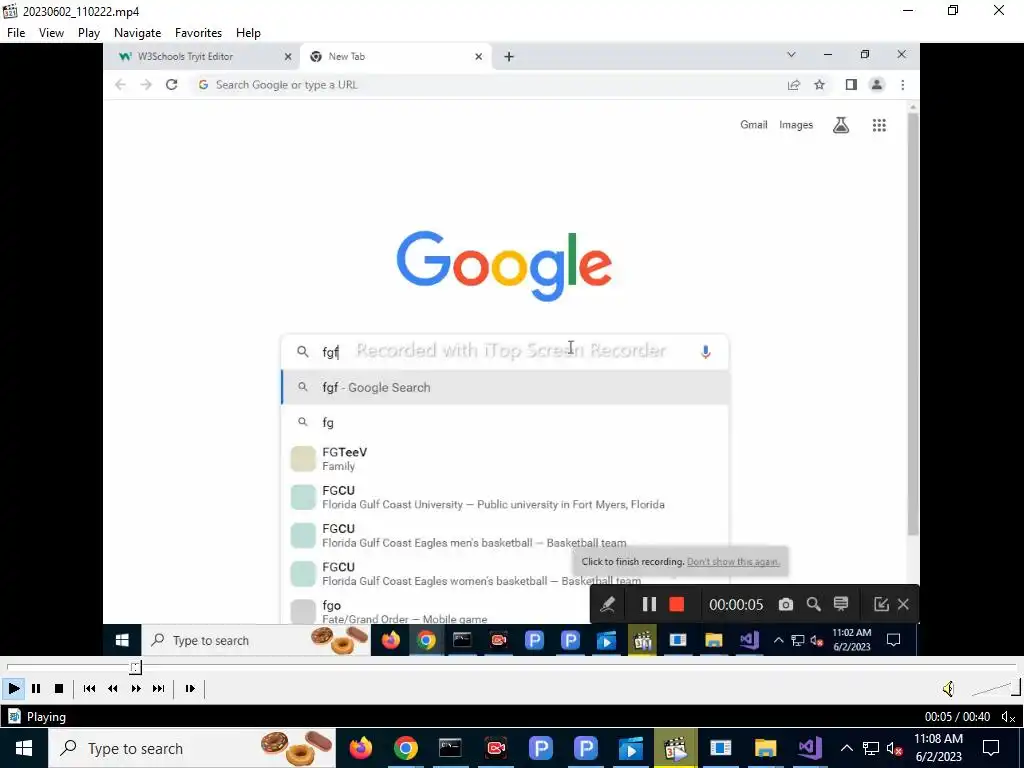Close the W3Schools Tryit Editor tab

point(288,57)
